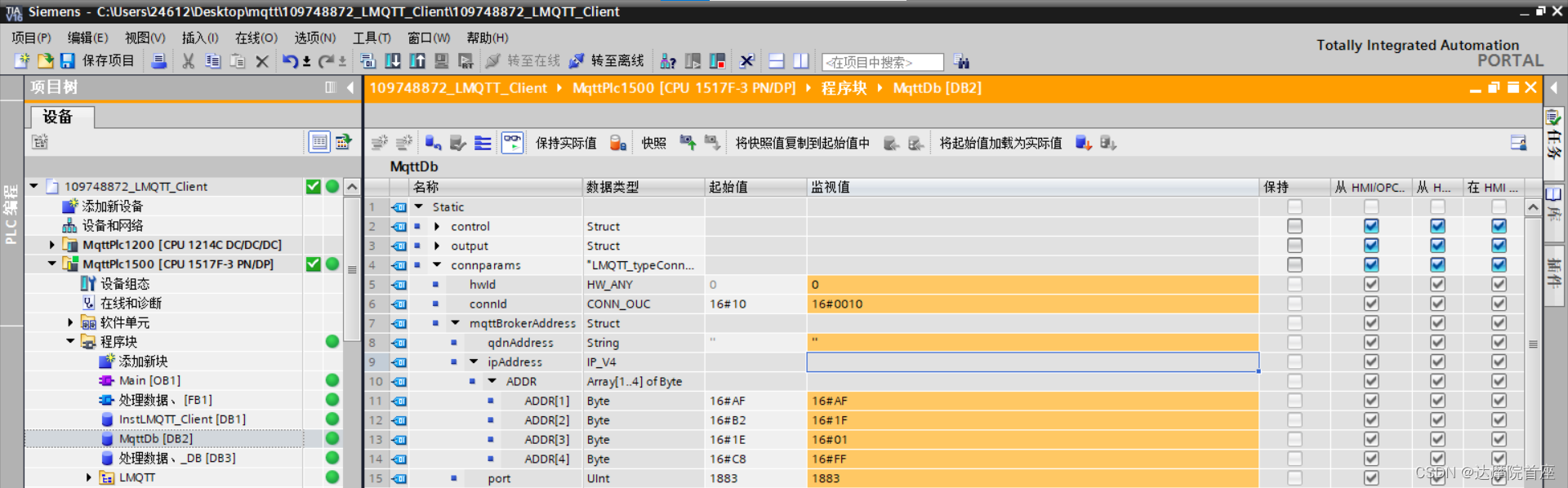
Task: Click the save floppy disk icon
Action: point(67,61)
